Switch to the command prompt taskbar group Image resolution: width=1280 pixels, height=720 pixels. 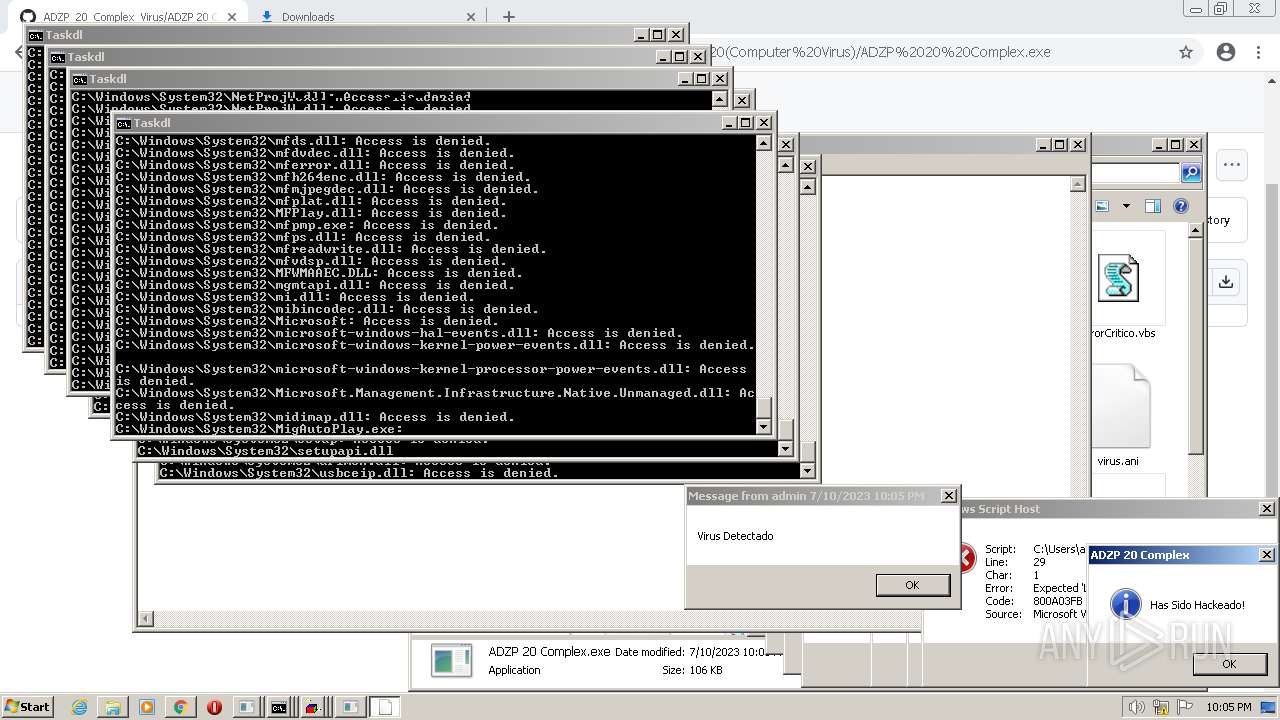pos(280,707)
